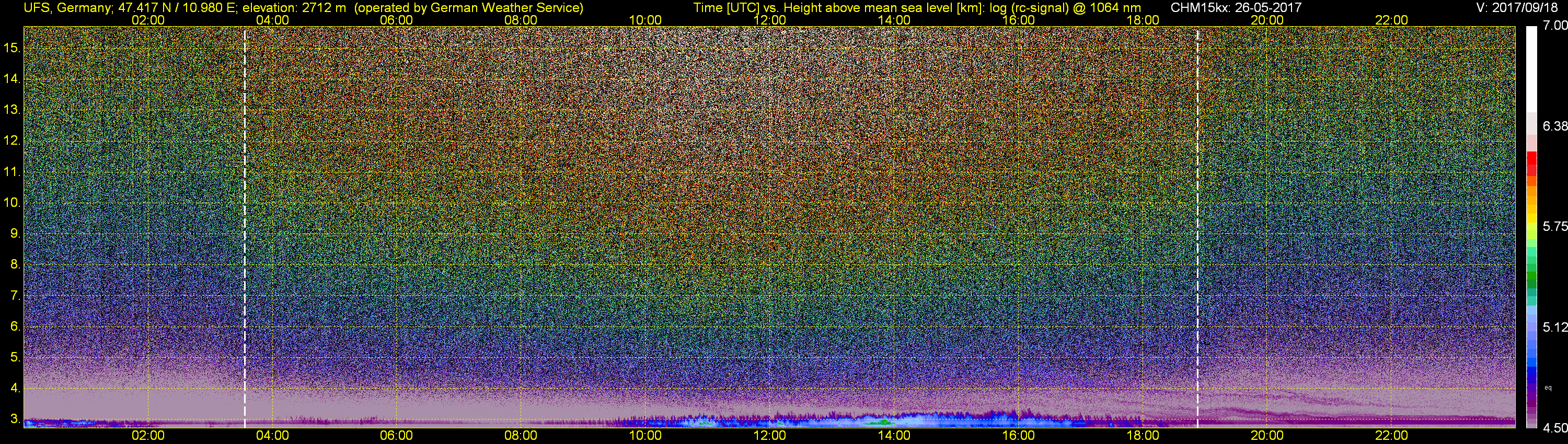Click the height axis label '8.'

[x=16, y=265]
